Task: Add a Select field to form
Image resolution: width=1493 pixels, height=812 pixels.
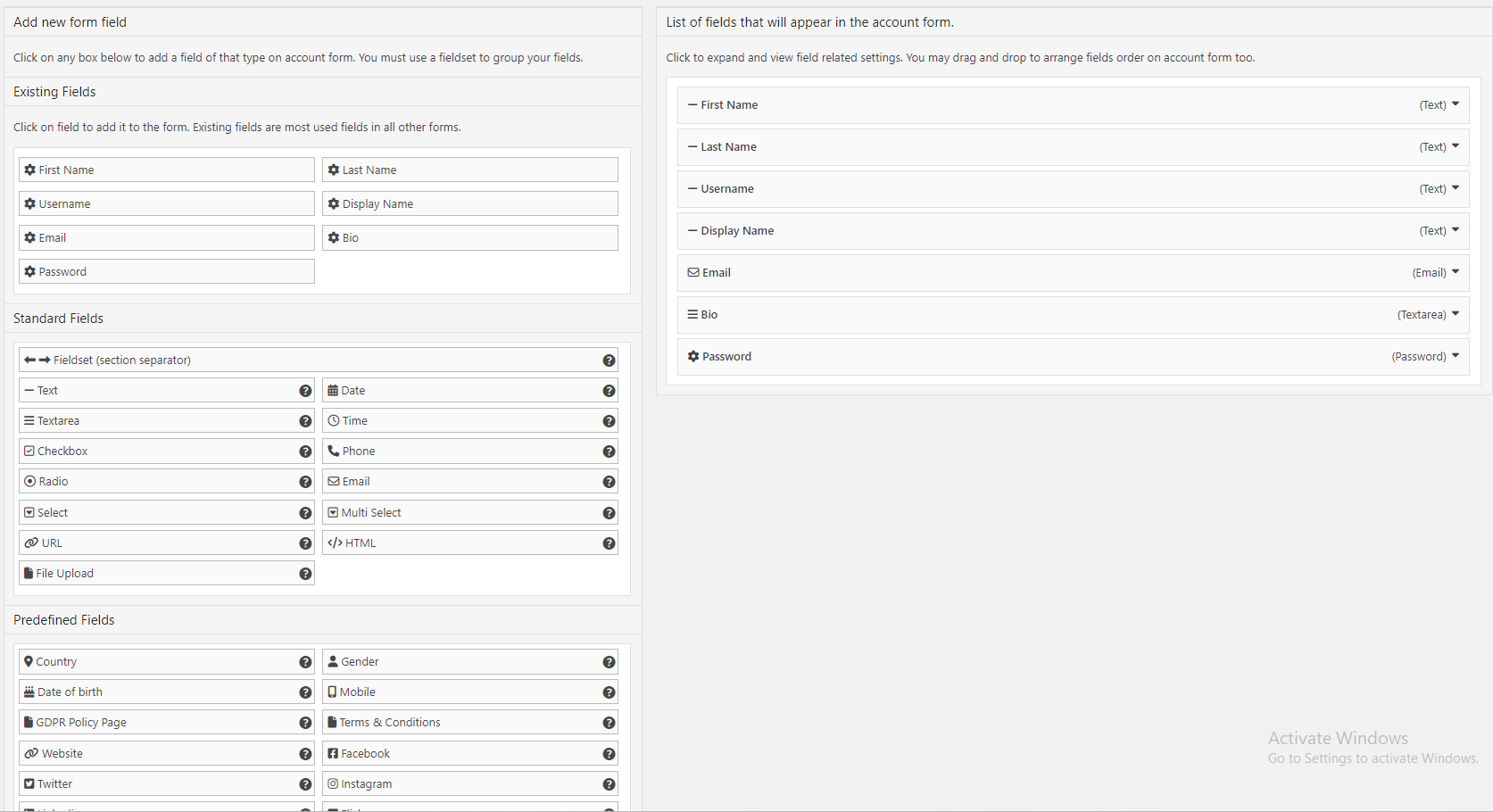Action: tap(53, 513)
